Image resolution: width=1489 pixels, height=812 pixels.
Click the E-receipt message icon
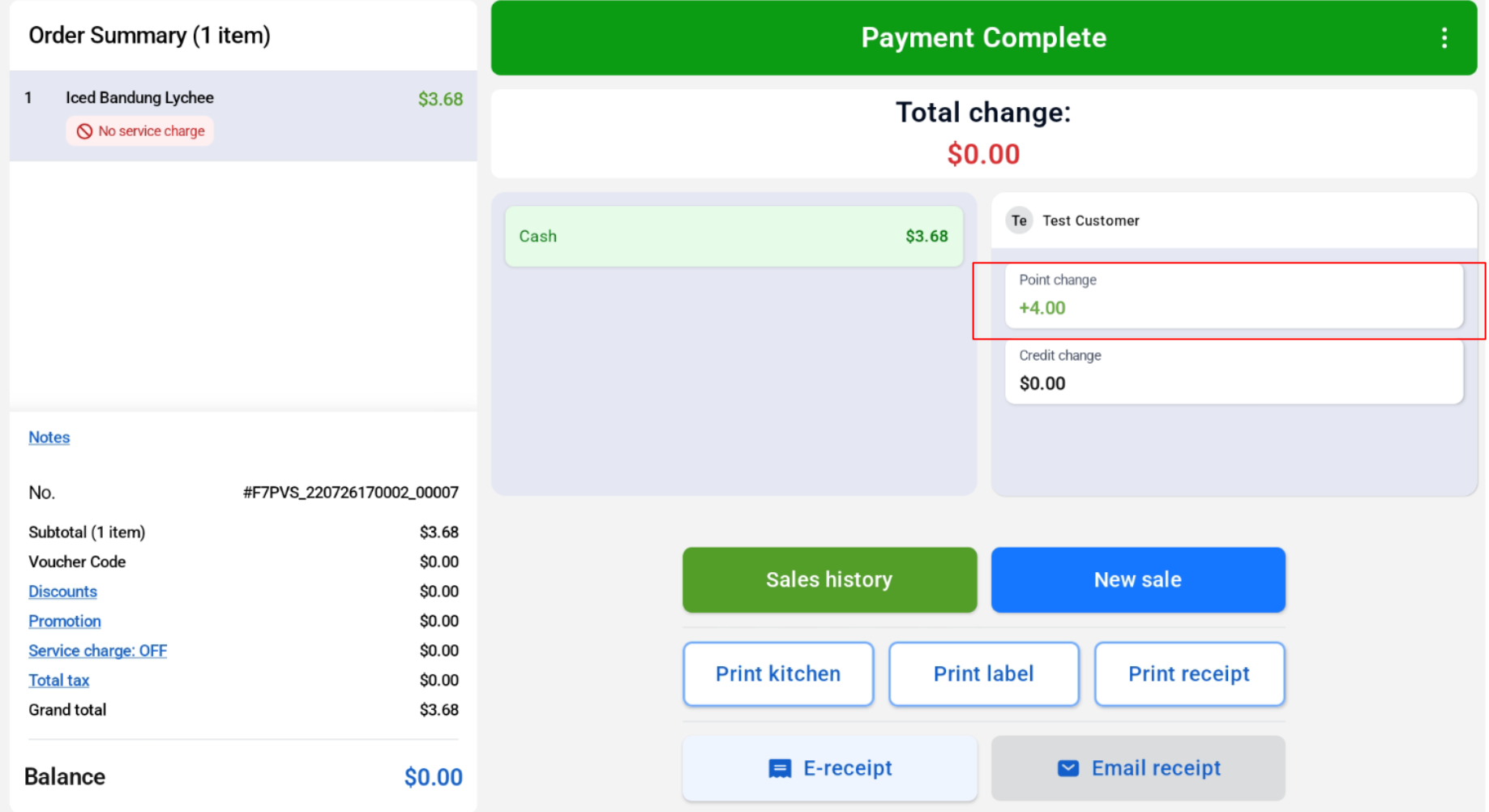pyautogui.click(x=780, y=768)
